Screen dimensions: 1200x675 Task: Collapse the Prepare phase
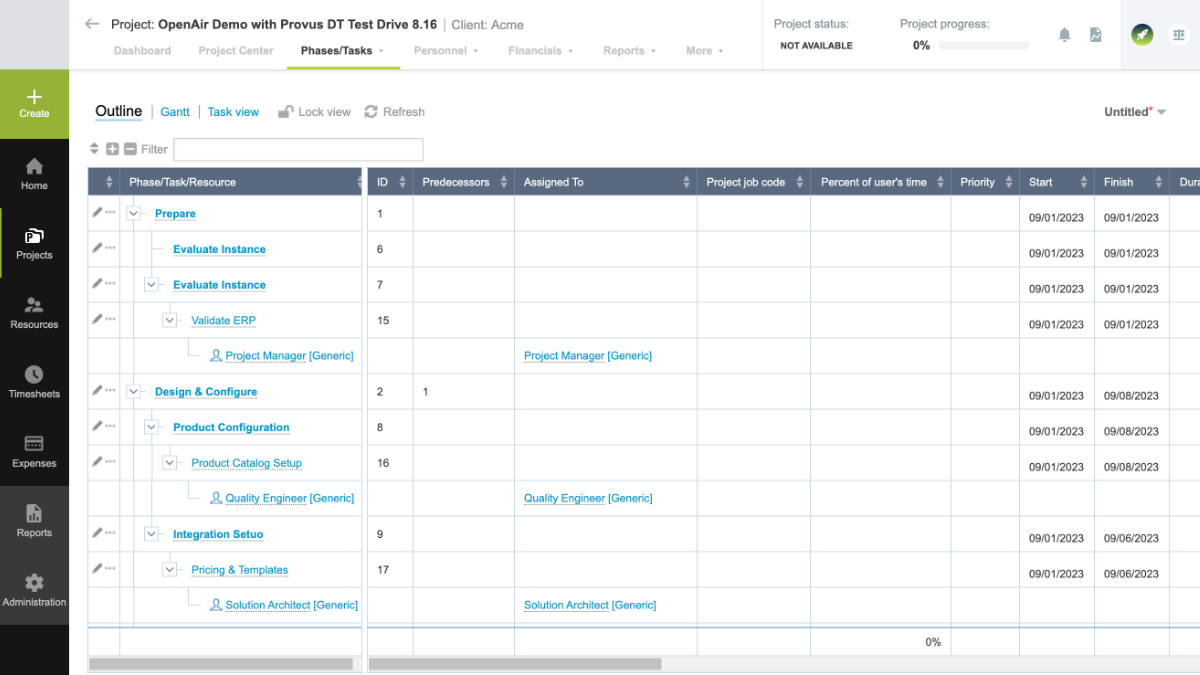pyautogui.click(x=133, y=214)
